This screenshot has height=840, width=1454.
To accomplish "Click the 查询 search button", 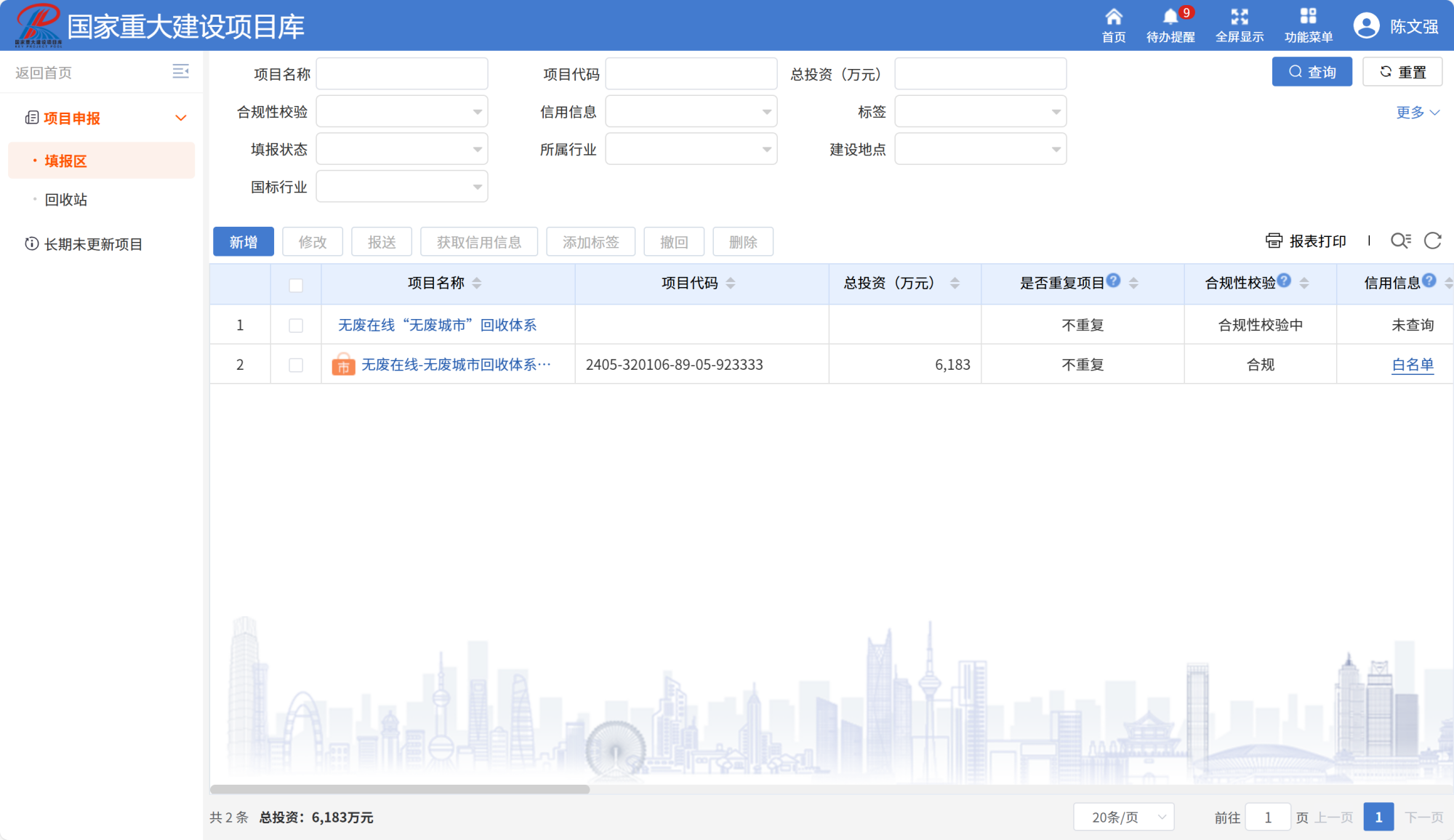I will pos(1312,72).
